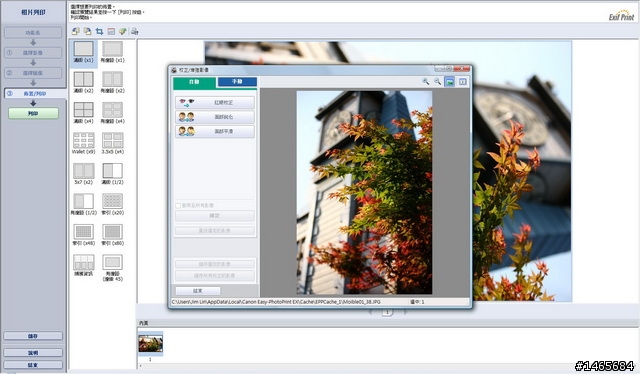Open the Menu (功能表) step in sidebar

click(x=33, y=32)
